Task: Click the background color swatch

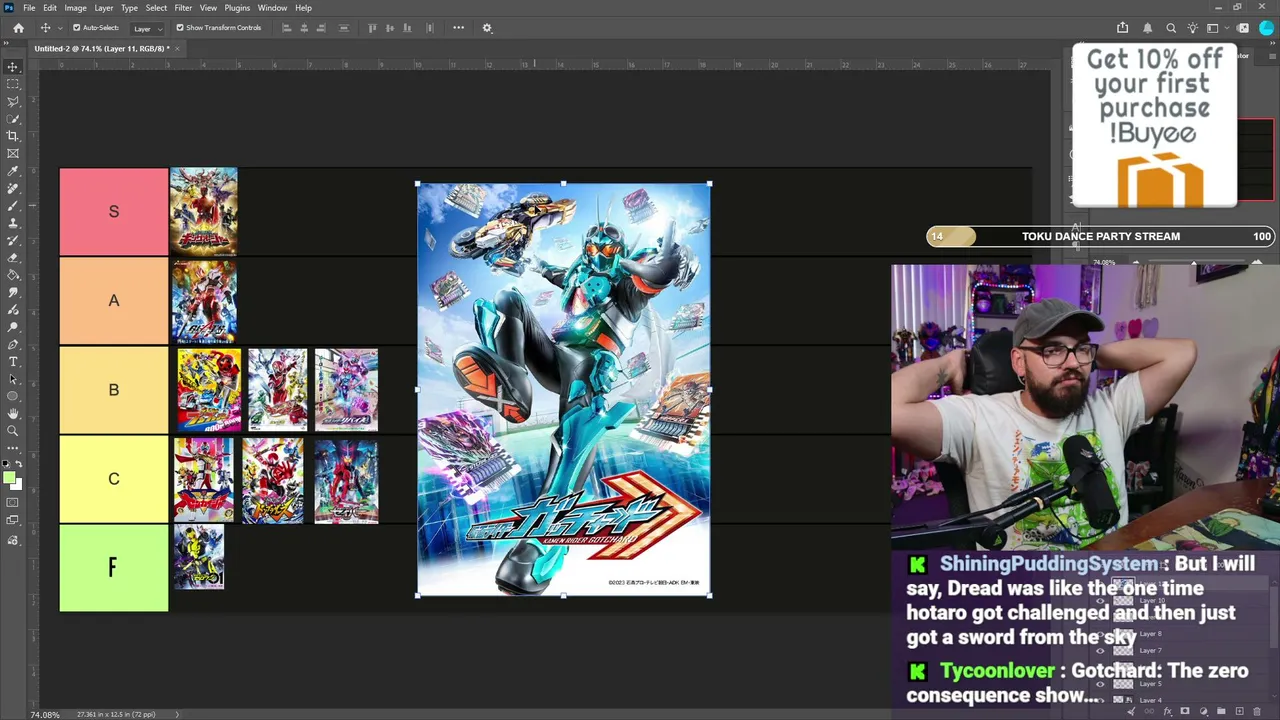Action: point(16,484)
